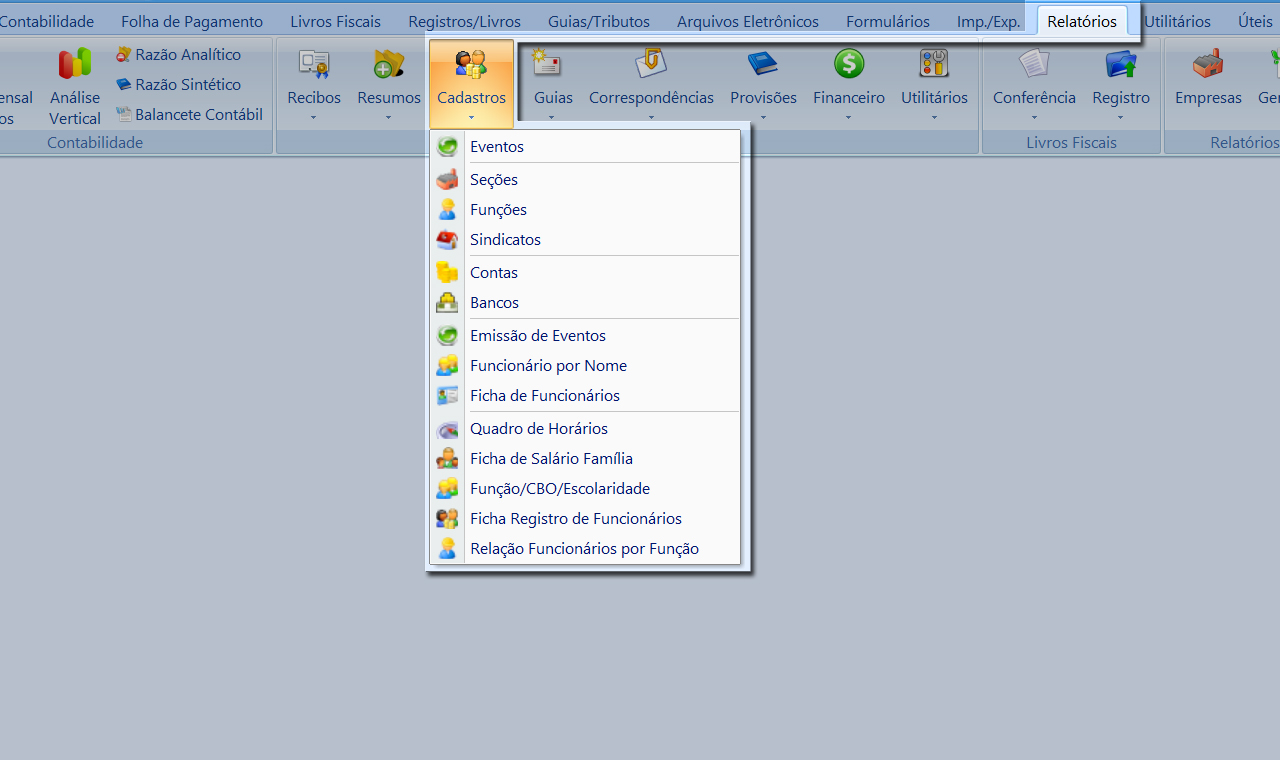Expand the Registro dropdown arrow
1280x760 pixels.
(1120, 117)
